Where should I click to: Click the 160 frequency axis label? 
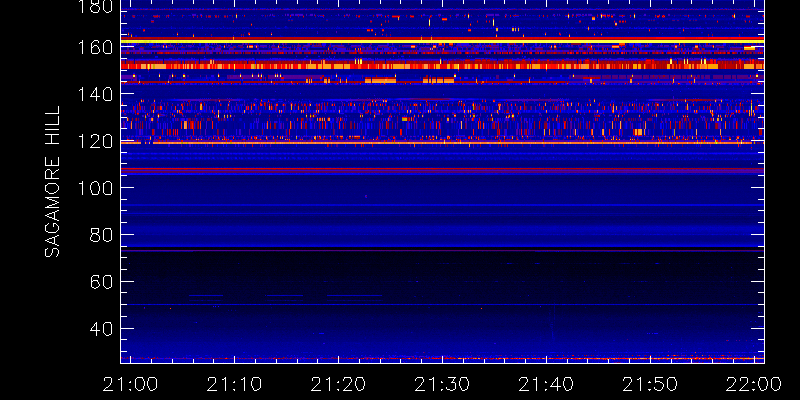pos(95,47)
